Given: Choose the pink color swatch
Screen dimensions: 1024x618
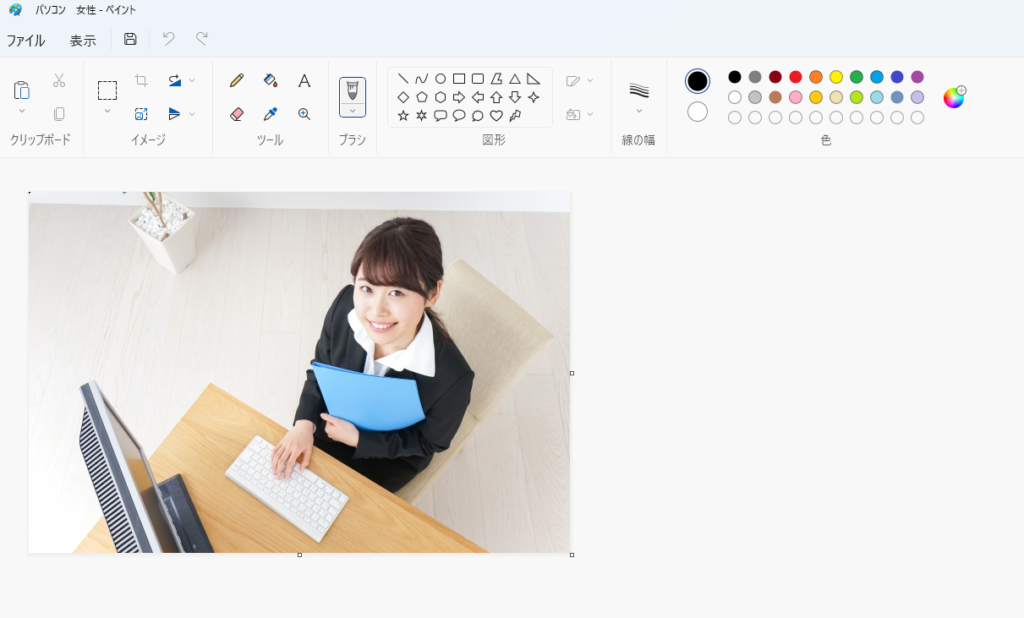Looking at the screenshot, I should [795, 97].
